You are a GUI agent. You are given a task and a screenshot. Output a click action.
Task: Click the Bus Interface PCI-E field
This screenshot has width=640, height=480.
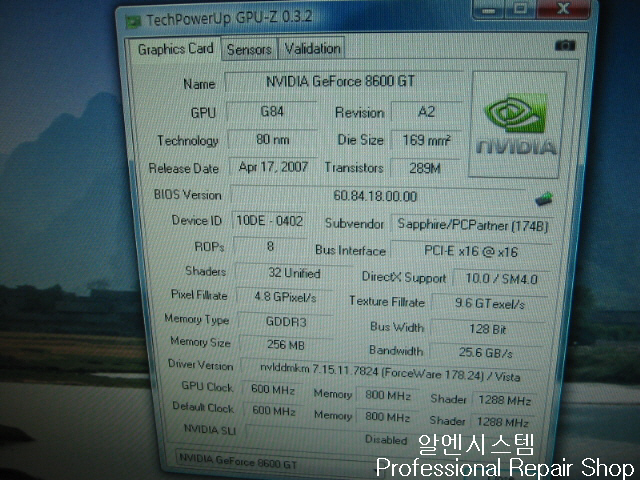470,251
